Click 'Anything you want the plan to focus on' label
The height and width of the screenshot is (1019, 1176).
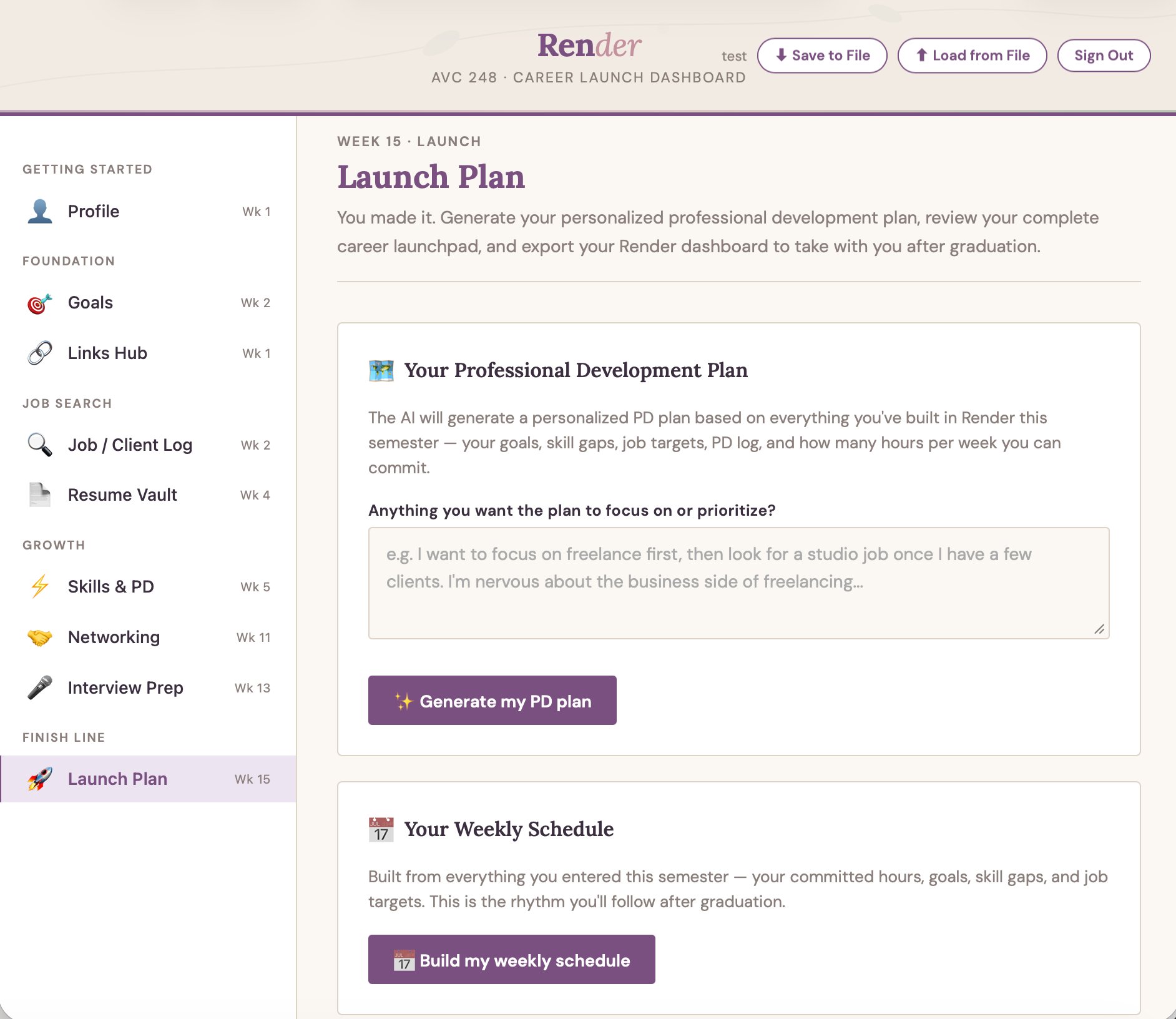click(572, 510)
